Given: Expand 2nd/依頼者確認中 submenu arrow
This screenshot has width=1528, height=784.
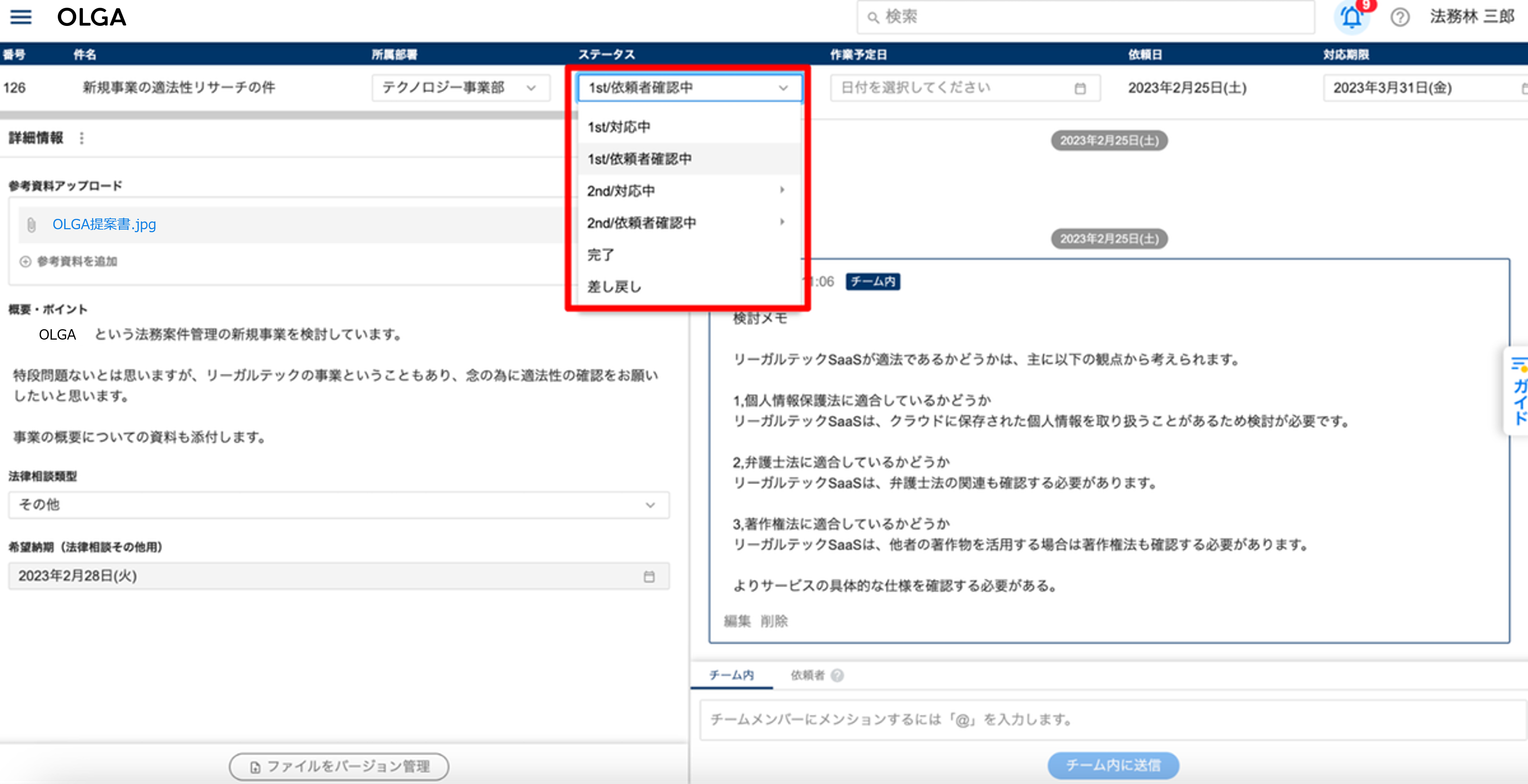Looking at the screenshot, I should (783, 223).
